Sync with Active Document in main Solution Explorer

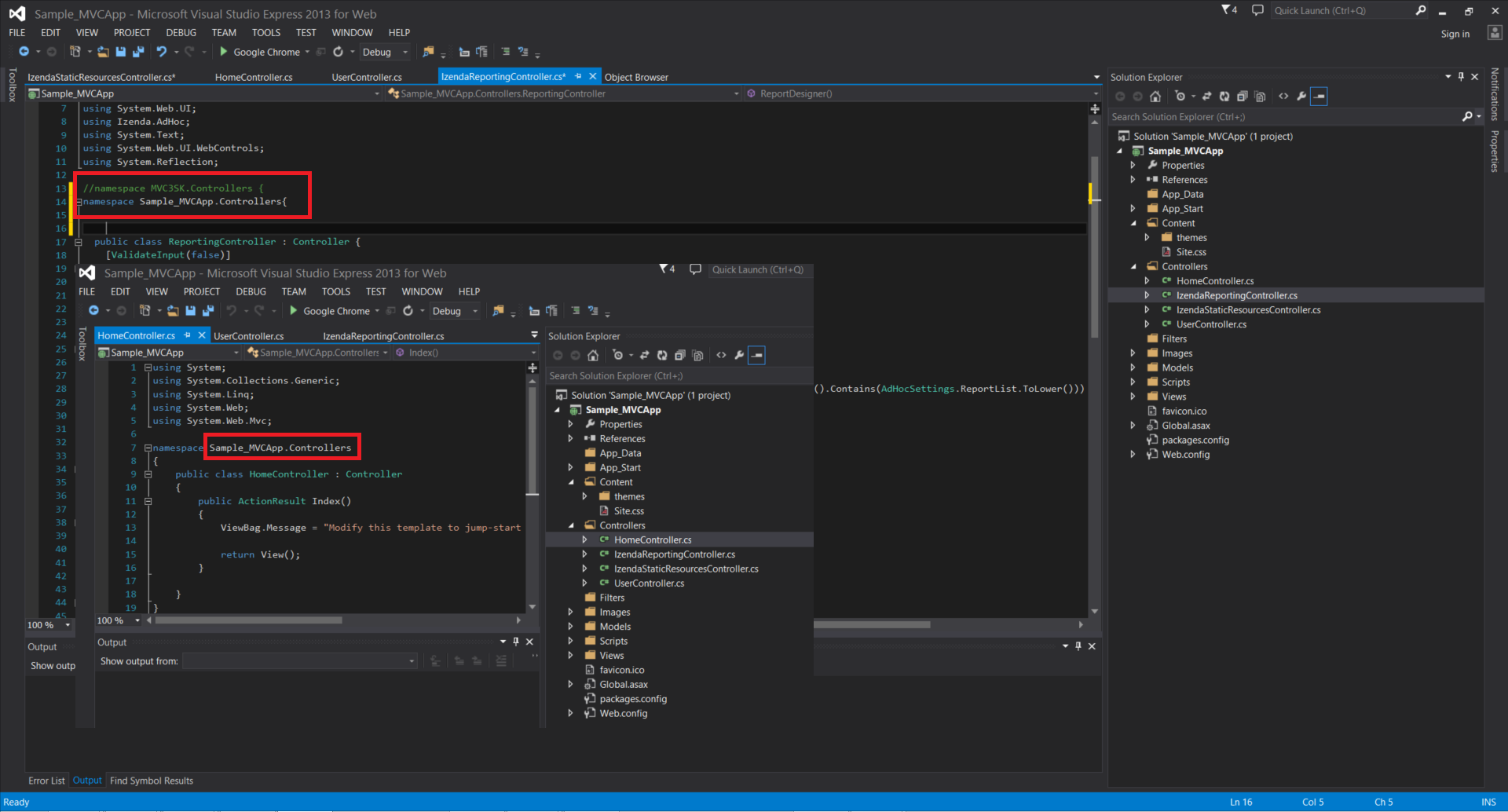coord(1207,97)
